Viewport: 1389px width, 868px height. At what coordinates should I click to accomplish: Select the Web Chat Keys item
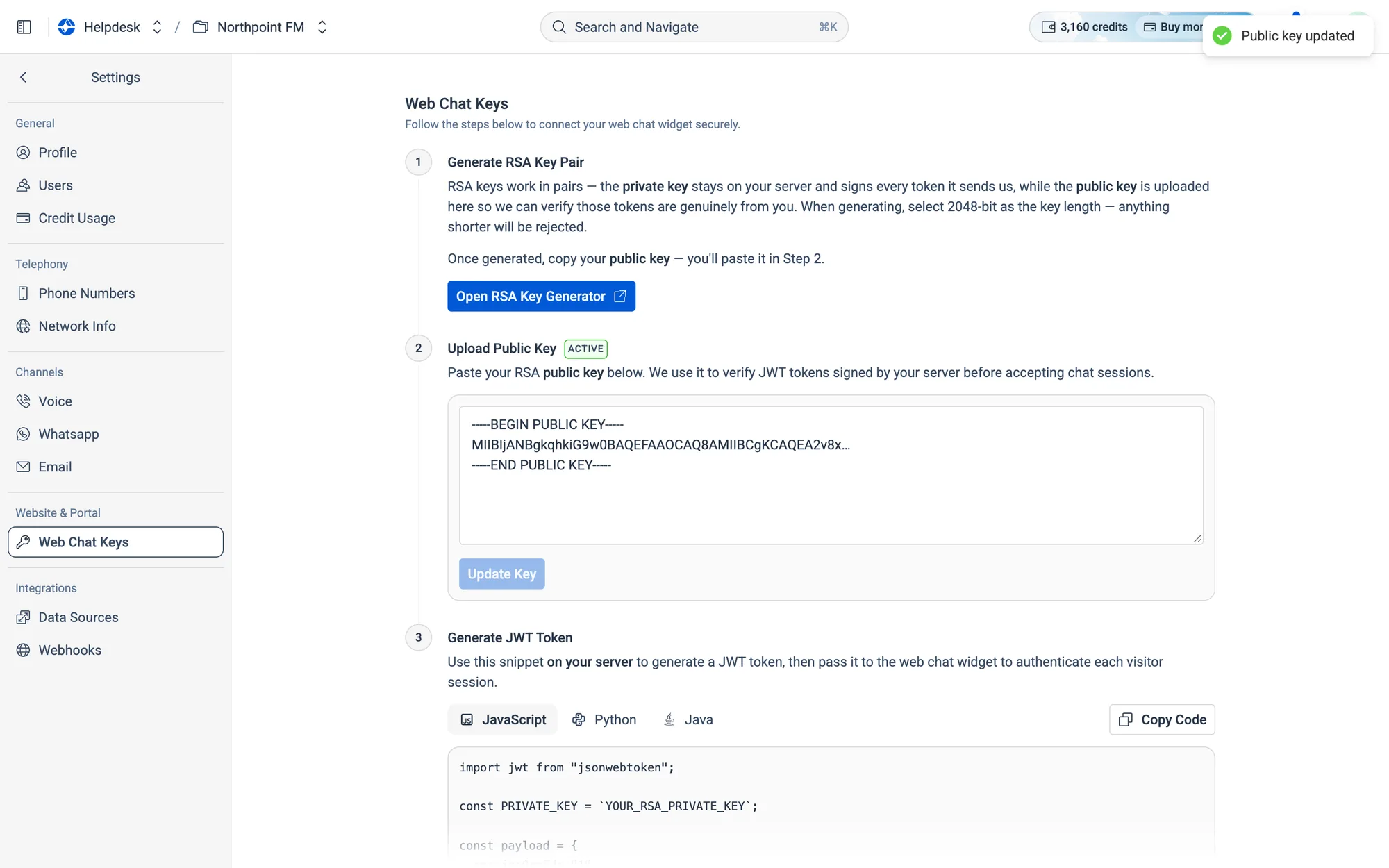coord(115,542)
